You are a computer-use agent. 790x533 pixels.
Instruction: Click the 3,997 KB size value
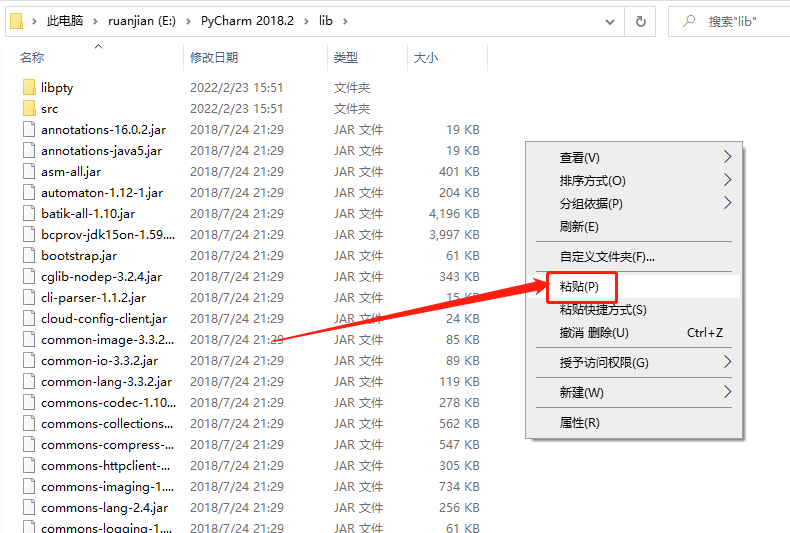point(454,235)
